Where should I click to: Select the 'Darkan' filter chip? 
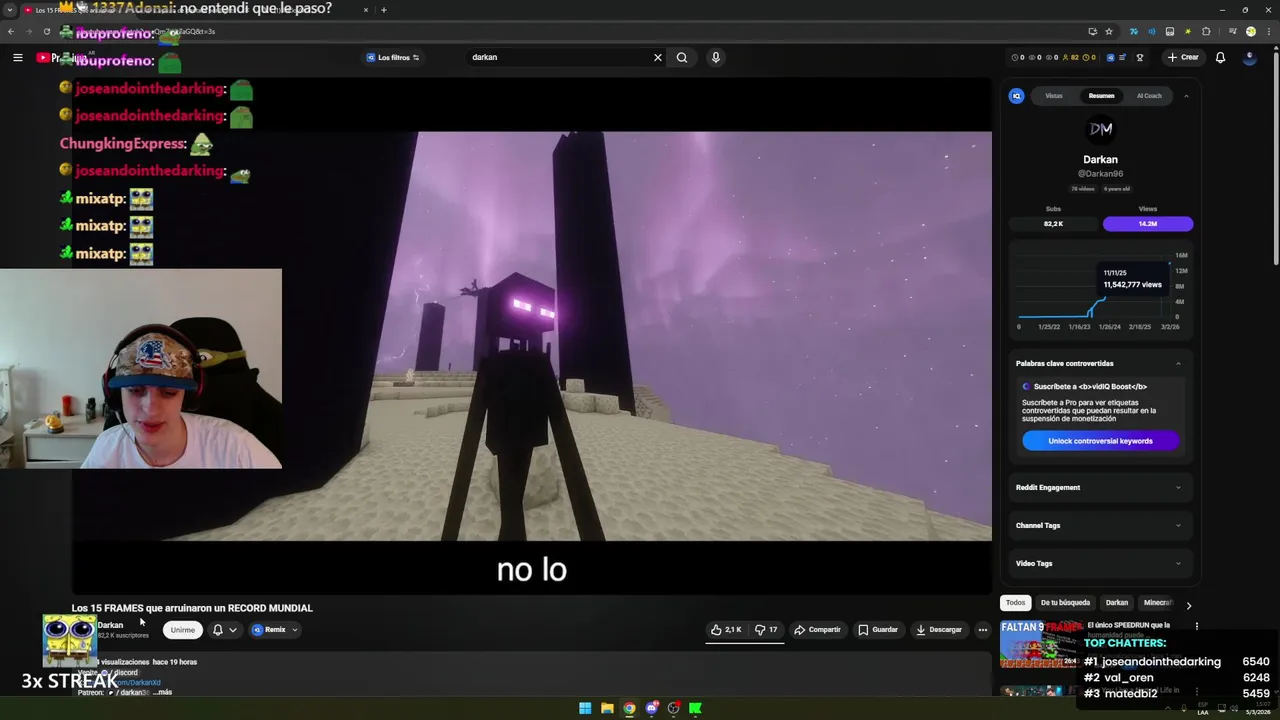(x=1117, y=603)
